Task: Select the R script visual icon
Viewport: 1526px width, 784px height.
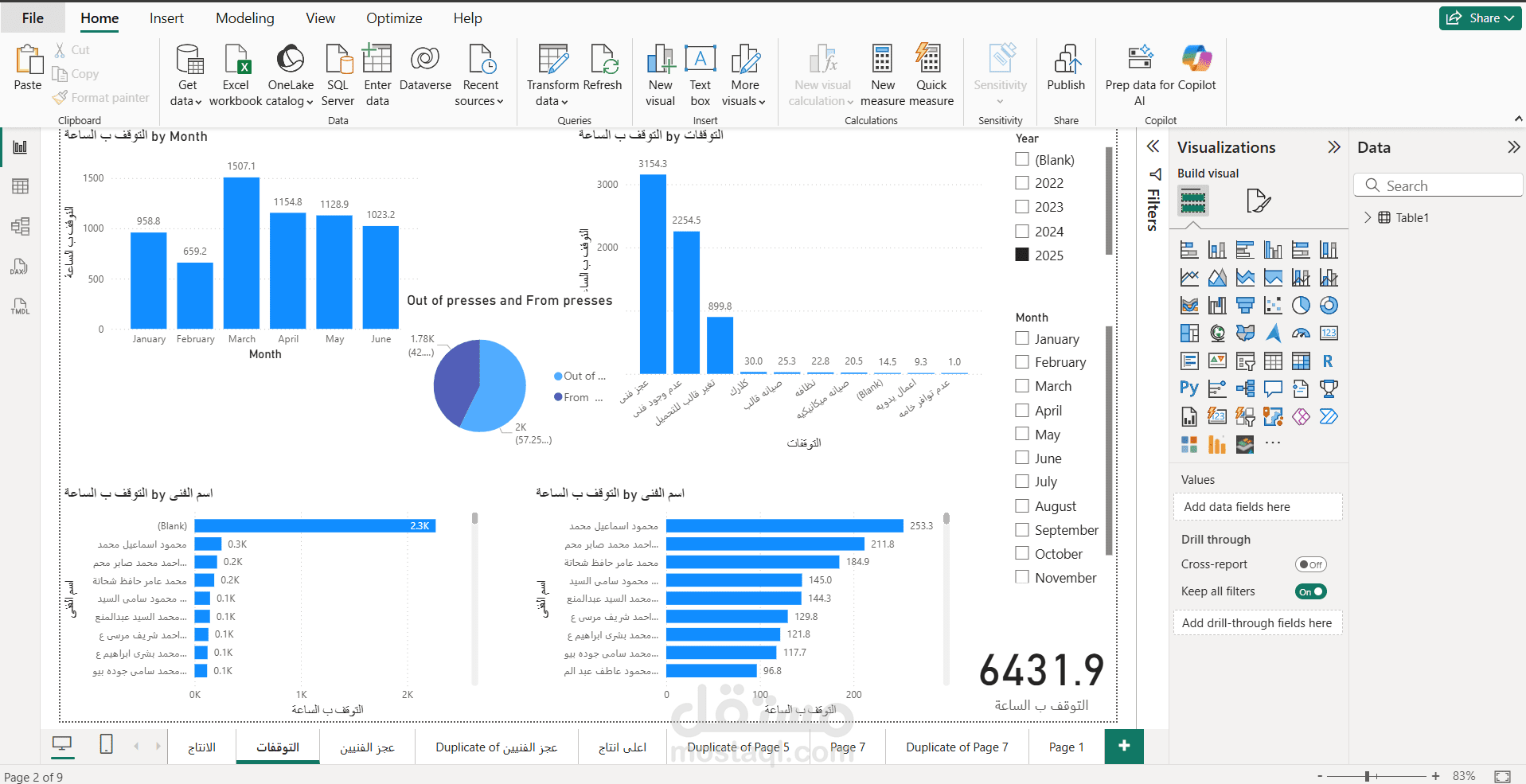Action: [x=1329, y=361]
